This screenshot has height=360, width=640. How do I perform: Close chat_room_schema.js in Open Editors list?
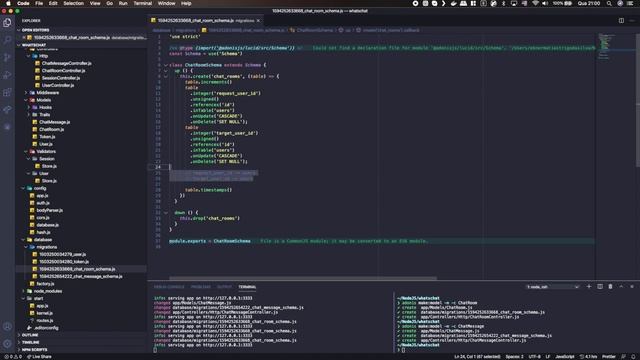click(x=24, y=38)
